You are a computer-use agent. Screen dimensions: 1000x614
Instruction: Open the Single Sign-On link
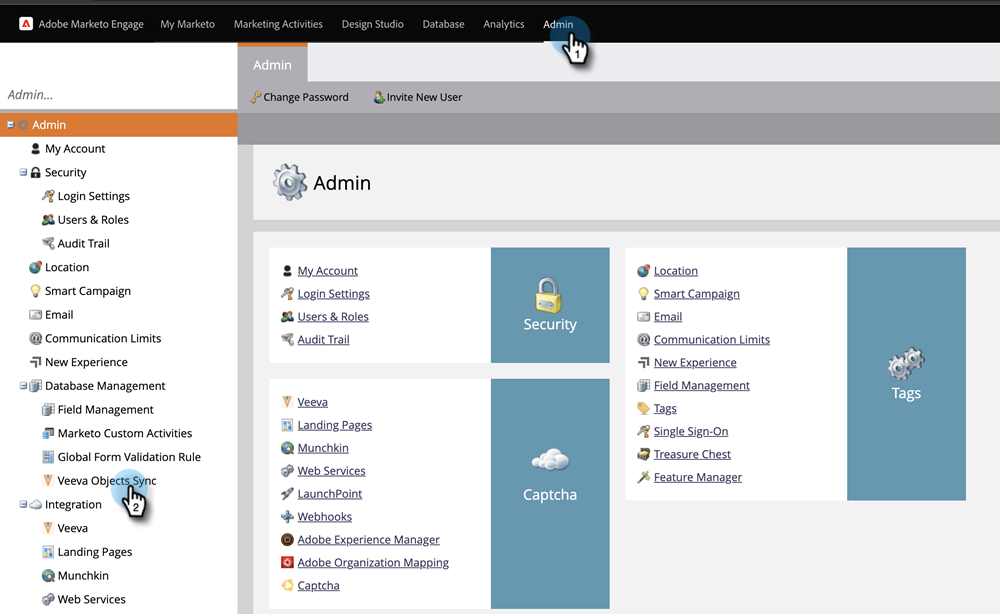[x=691, y=432]
